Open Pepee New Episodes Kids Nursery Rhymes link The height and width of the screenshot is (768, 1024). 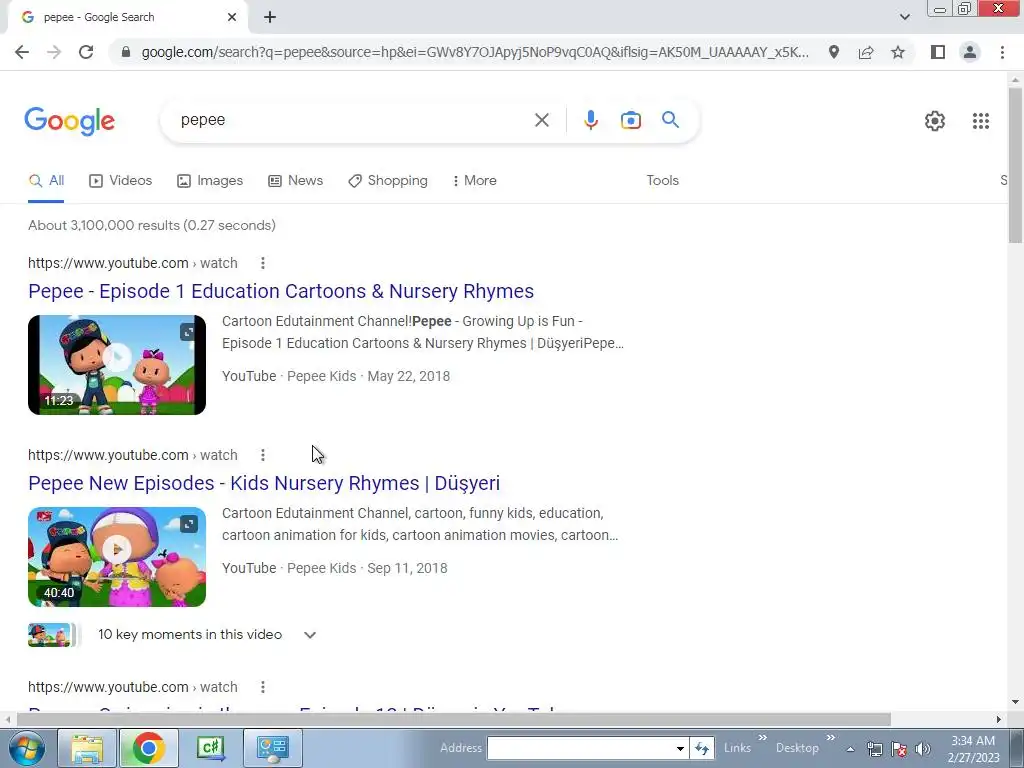(x=264, y=483)
